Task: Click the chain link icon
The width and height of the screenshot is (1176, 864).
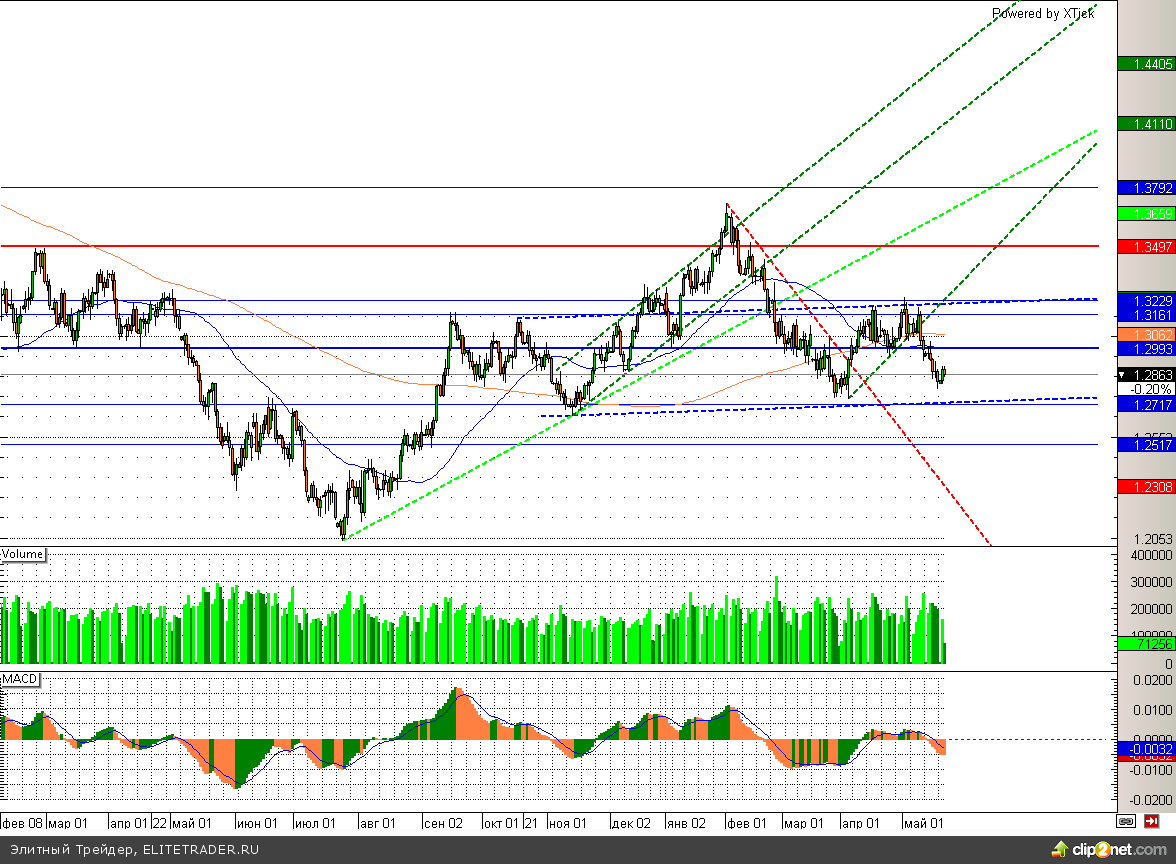Action: 1126,822
